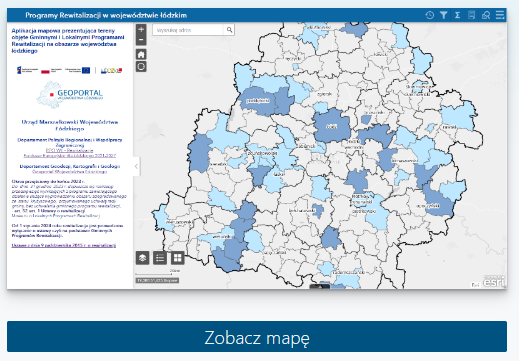Open the Ustawa z dnia 9 października link
The image size is (519, 361).
64,245
